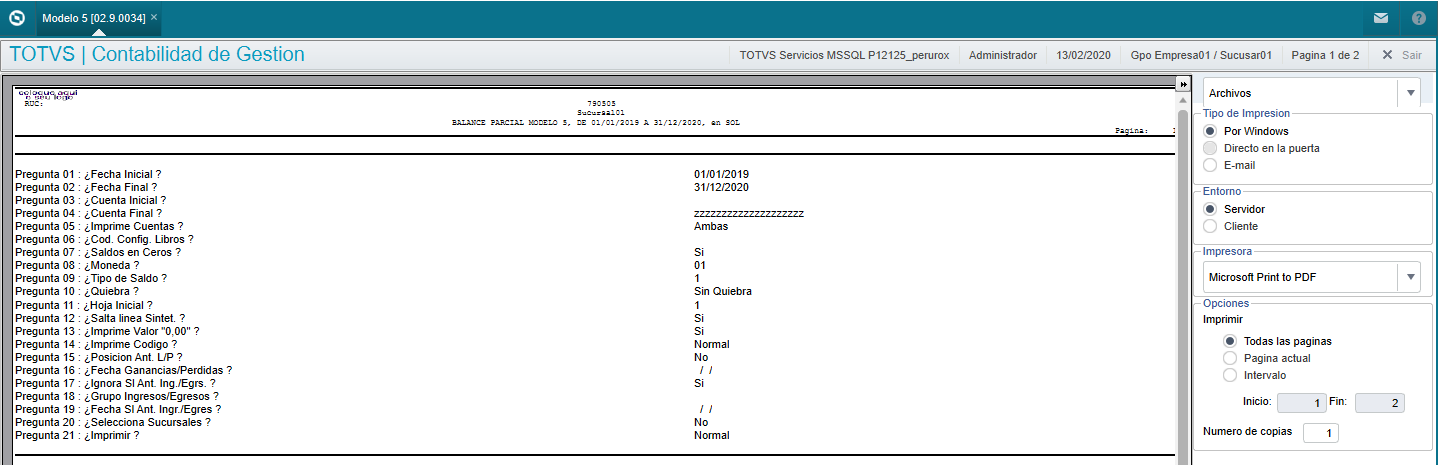
Task: Click the Inicio page field
Action: point(1302,403)
